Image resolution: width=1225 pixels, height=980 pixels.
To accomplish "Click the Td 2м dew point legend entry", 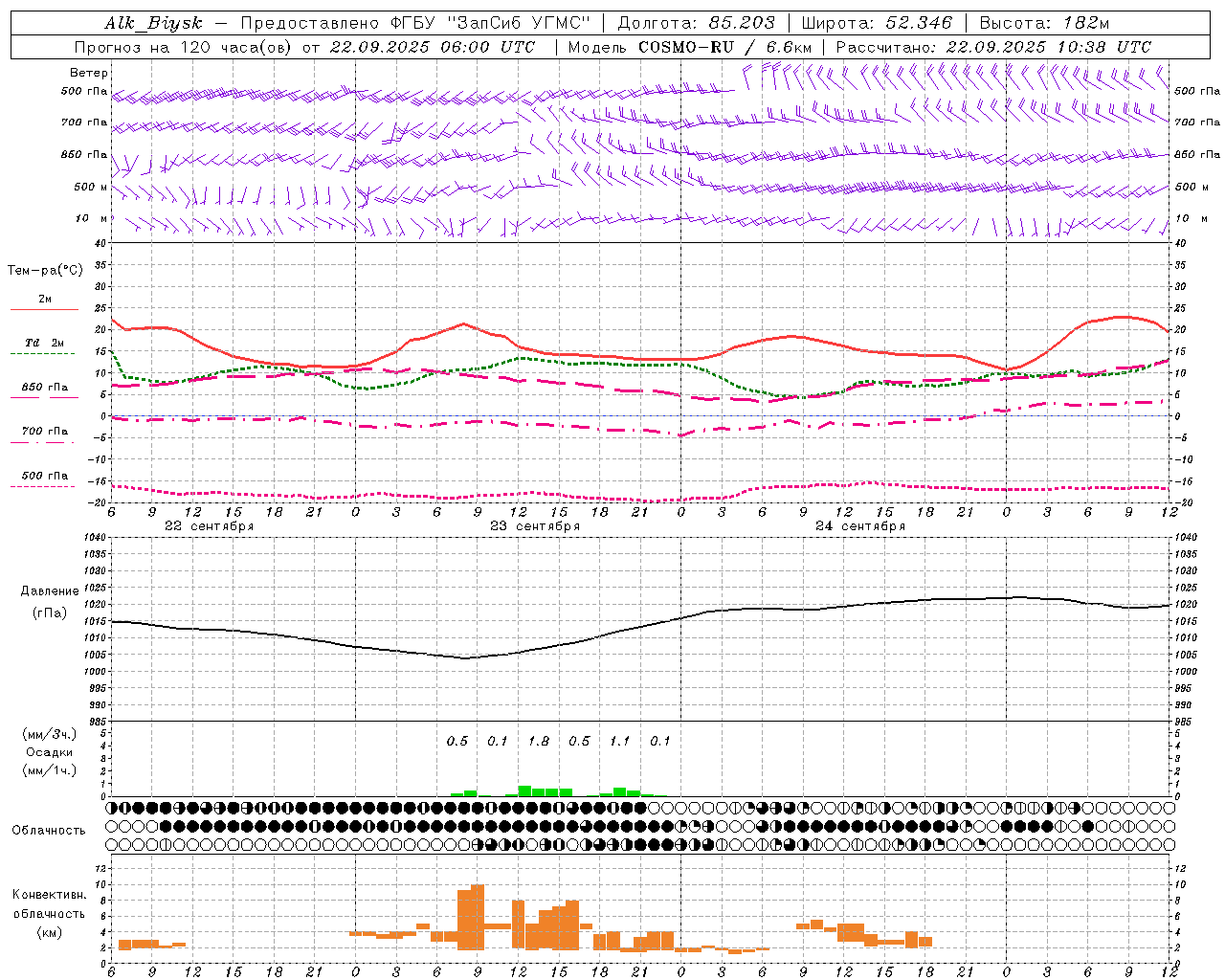I will 44,343.
